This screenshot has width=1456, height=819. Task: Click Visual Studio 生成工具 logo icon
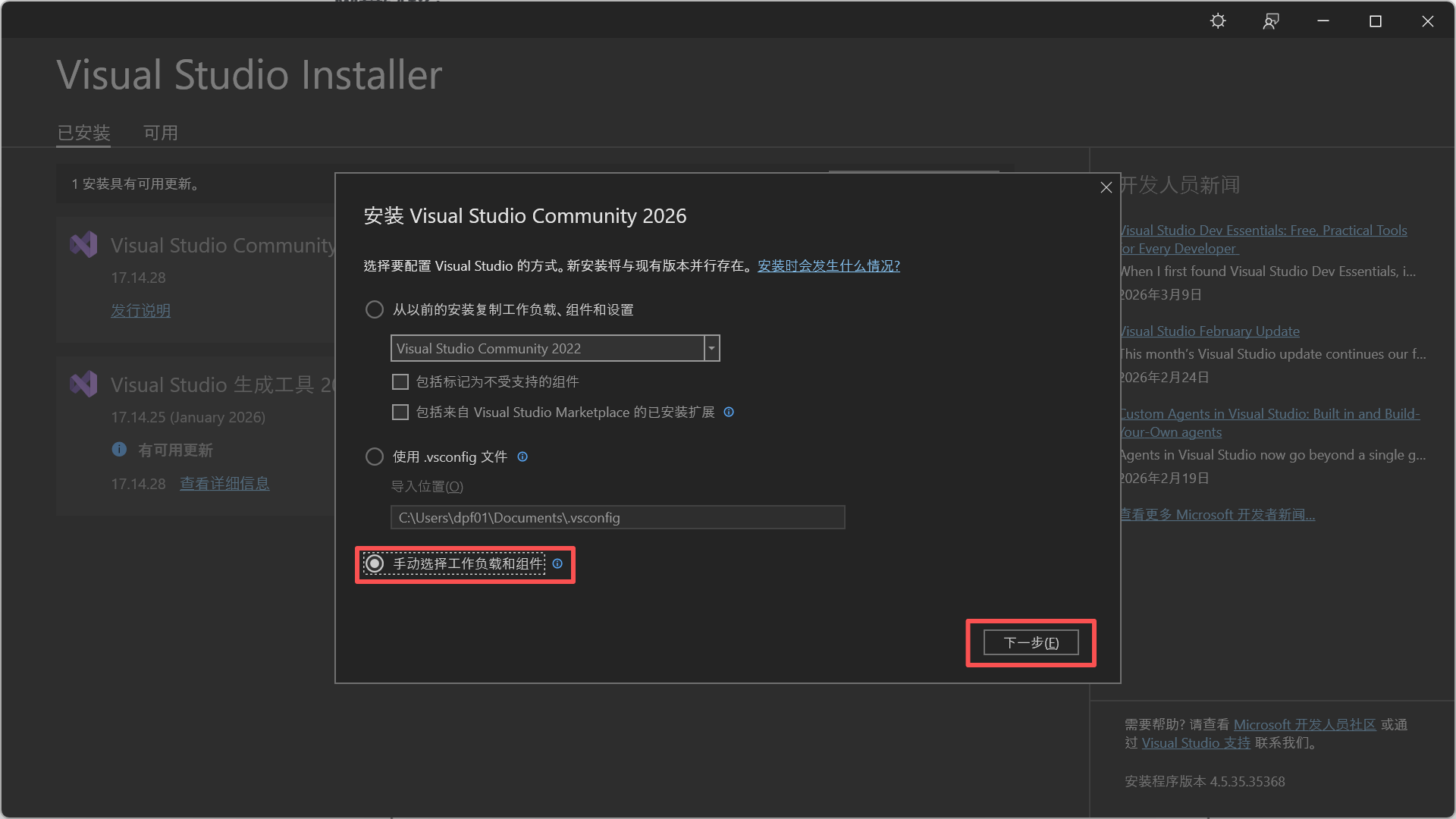pos(83,384)
